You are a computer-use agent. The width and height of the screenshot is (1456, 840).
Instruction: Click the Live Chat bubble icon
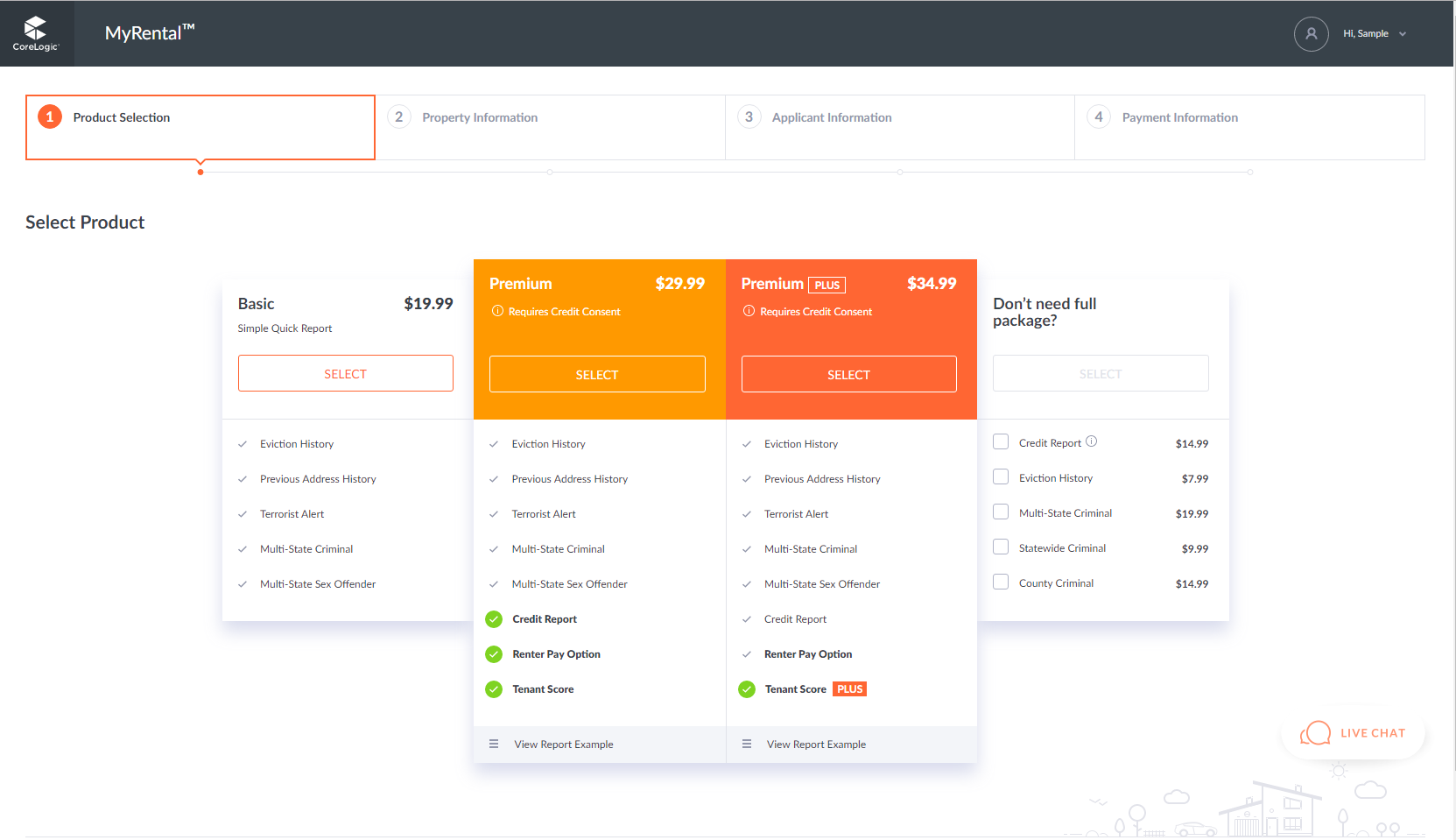coord(1315,732)
